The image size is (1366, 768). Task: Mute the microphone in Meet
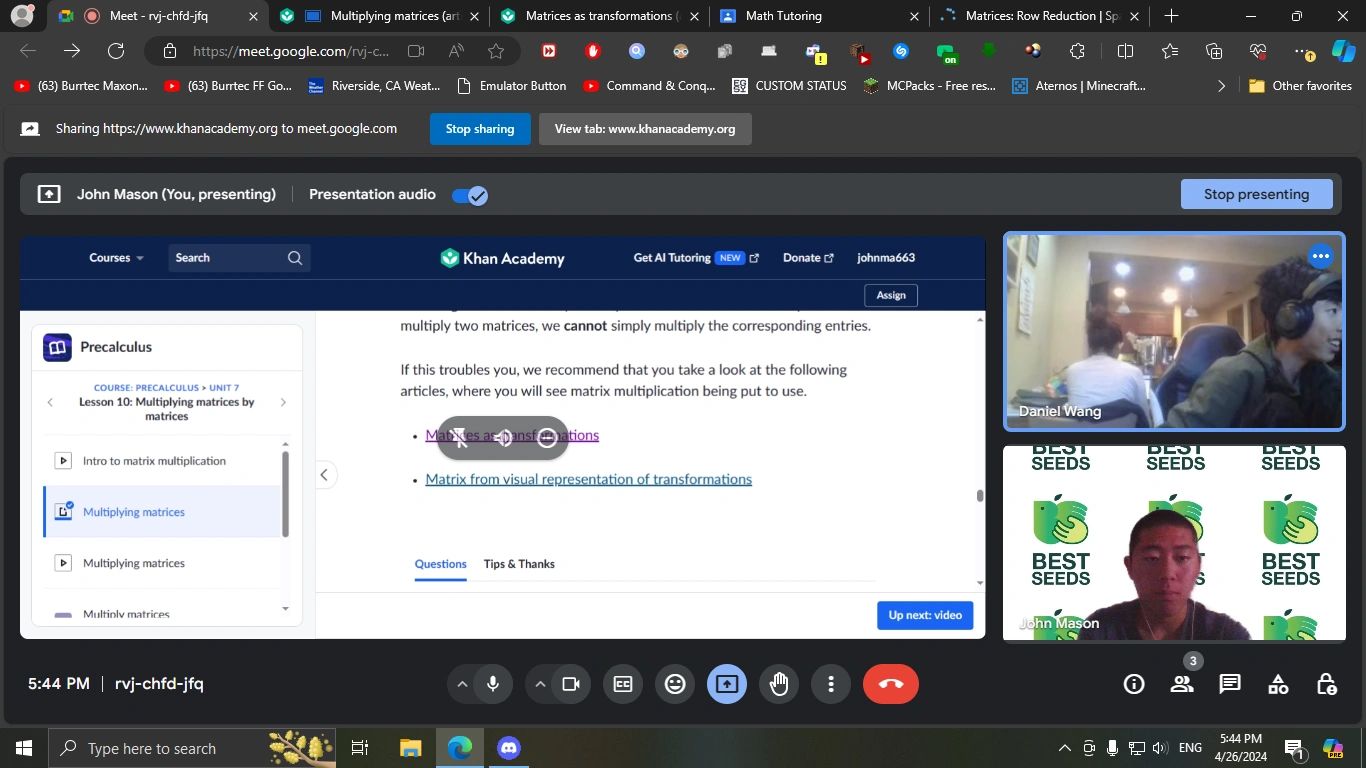tap(493, 684)
